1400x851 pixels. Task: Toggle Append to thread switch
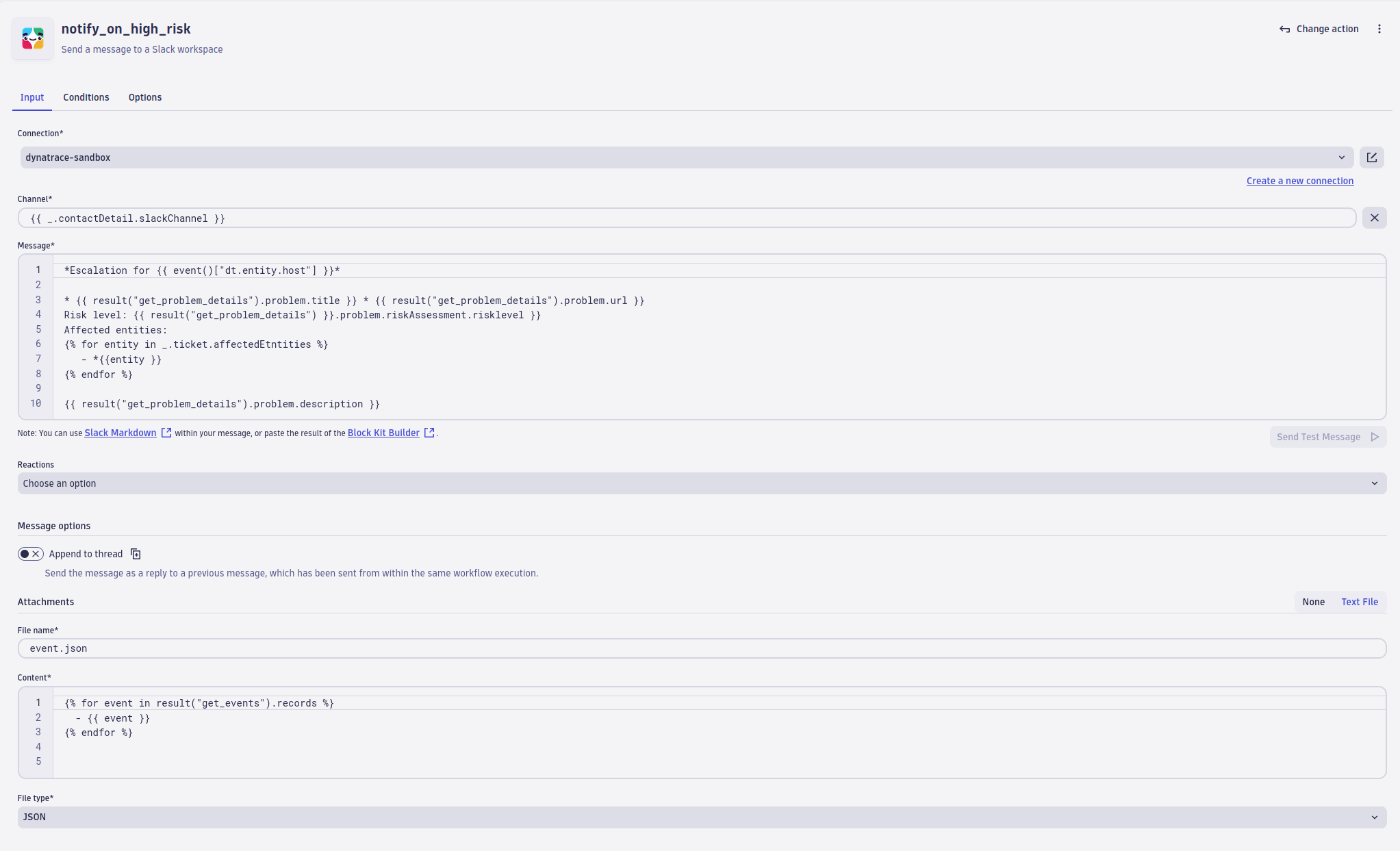(x=31, y=554)
